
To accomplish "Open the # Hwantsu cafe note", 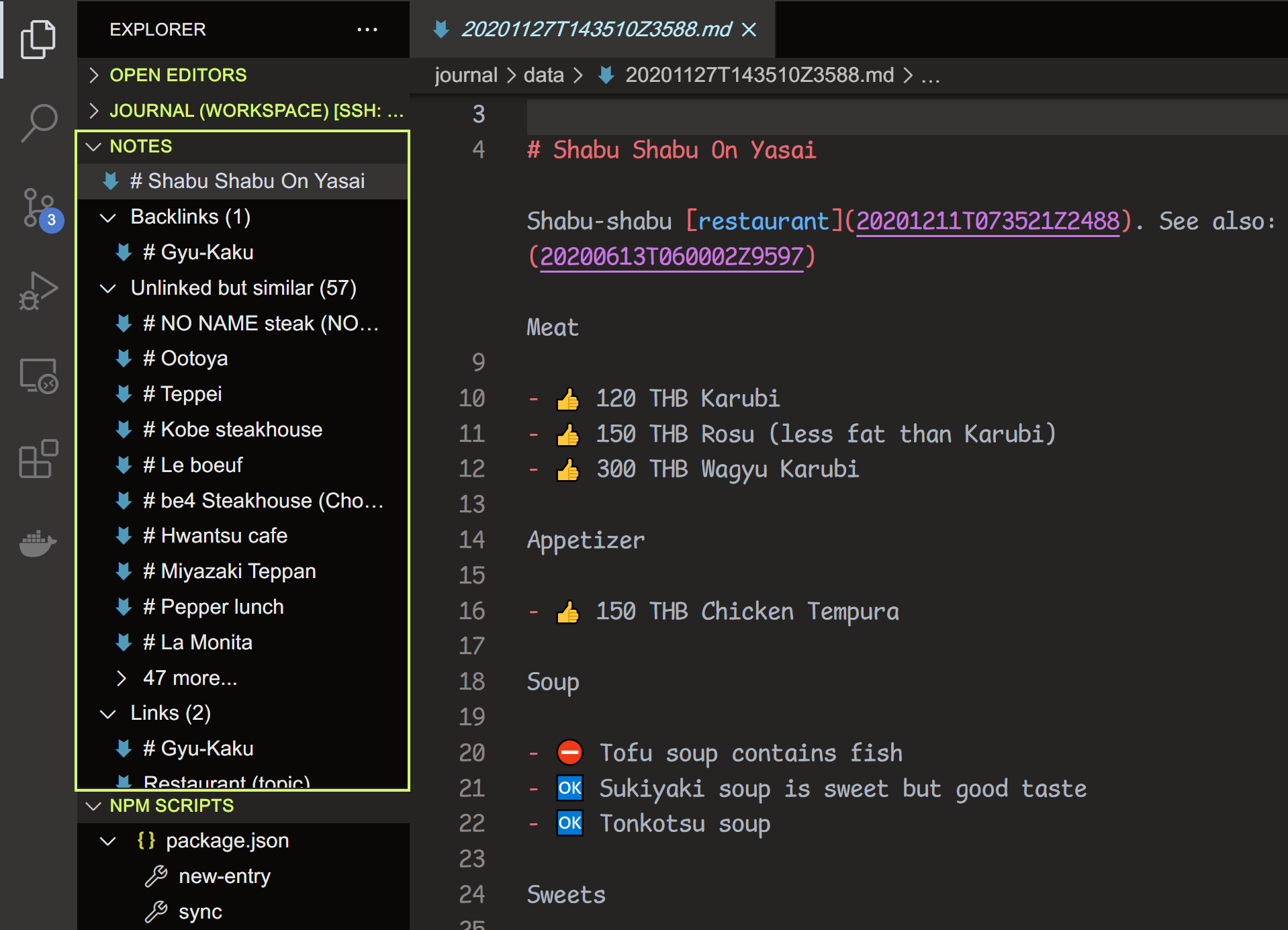I will coord(242,536).
